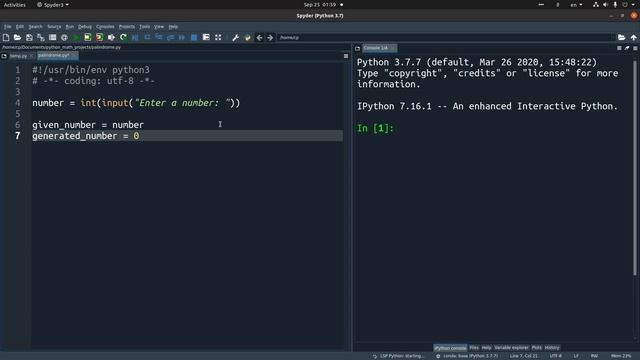This screenshot has width=640, height=360.
Task: Browse for a working directory
Action: click(621, 38)
